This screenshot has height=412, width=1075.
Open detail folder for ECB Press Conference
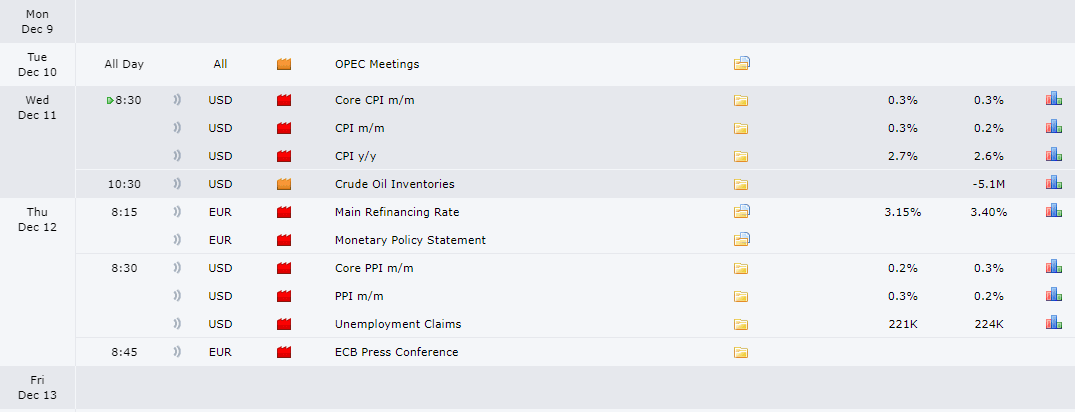(x=740, y=352)
